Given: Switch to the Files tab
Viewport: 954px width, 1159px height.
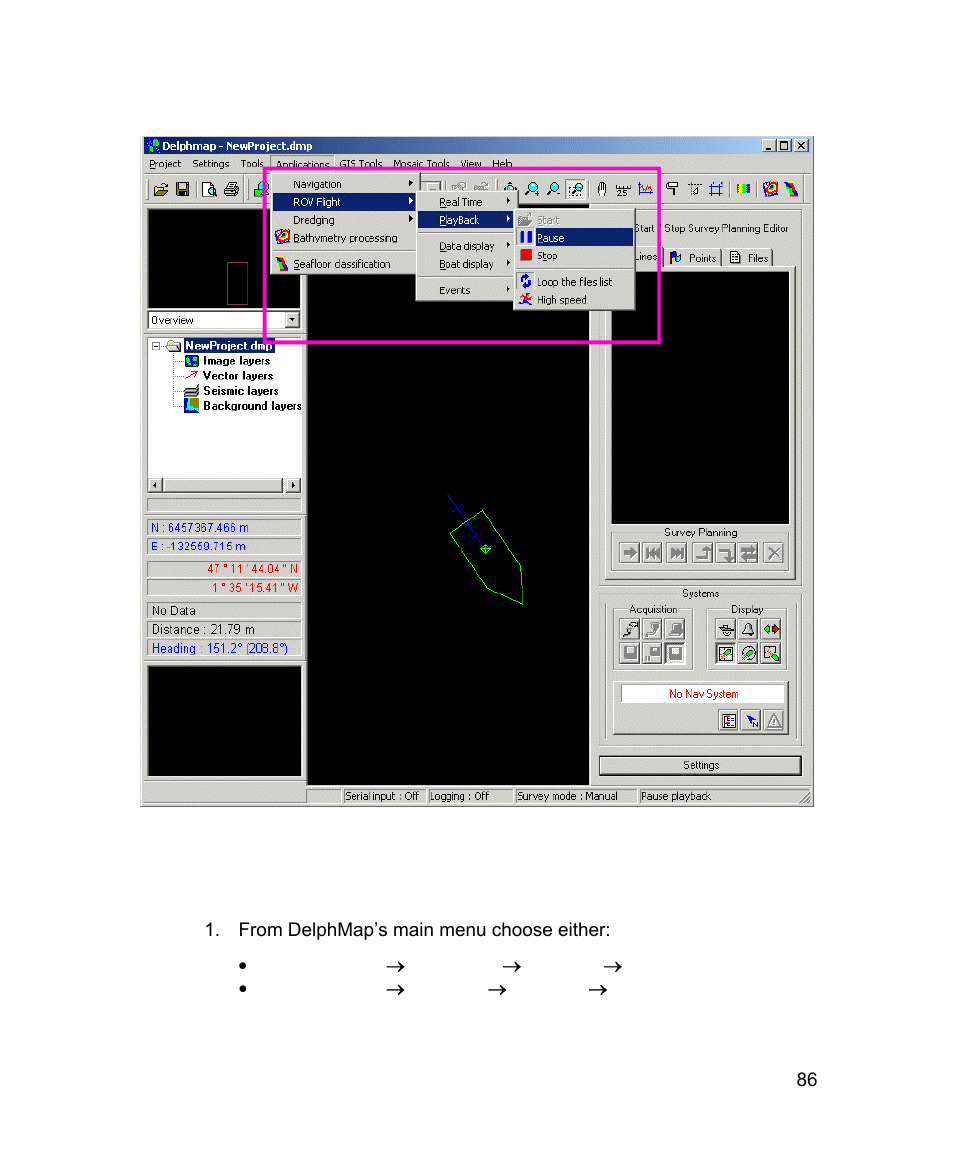Looking at the screenshot, I should tap(749, 258).
